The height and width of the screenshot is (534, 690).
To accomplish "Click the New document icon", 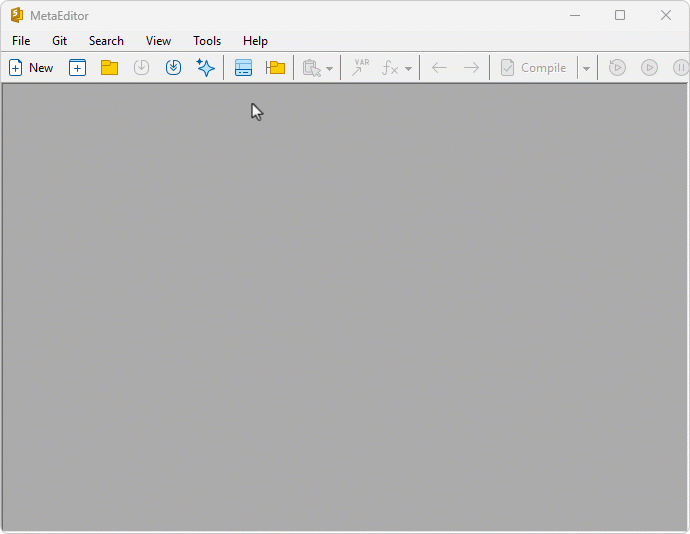I will (15, 68).
